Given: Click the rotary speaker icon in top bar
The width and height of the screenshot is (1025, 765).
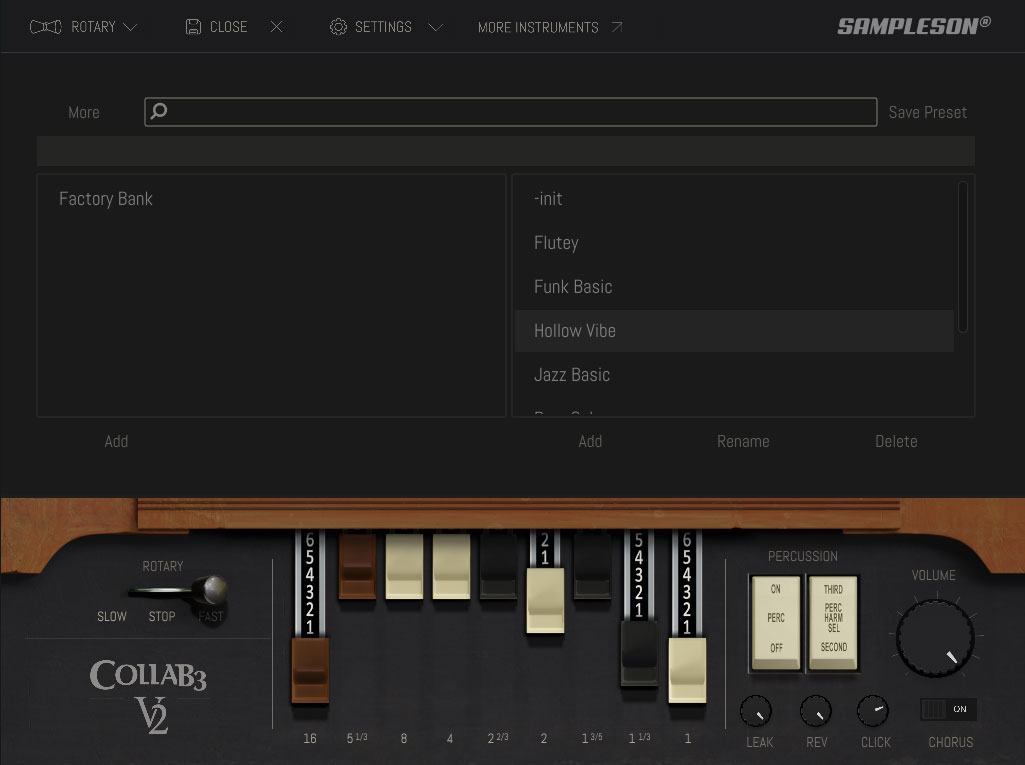Looking at the screenshot, I should (x=46, y=27).
